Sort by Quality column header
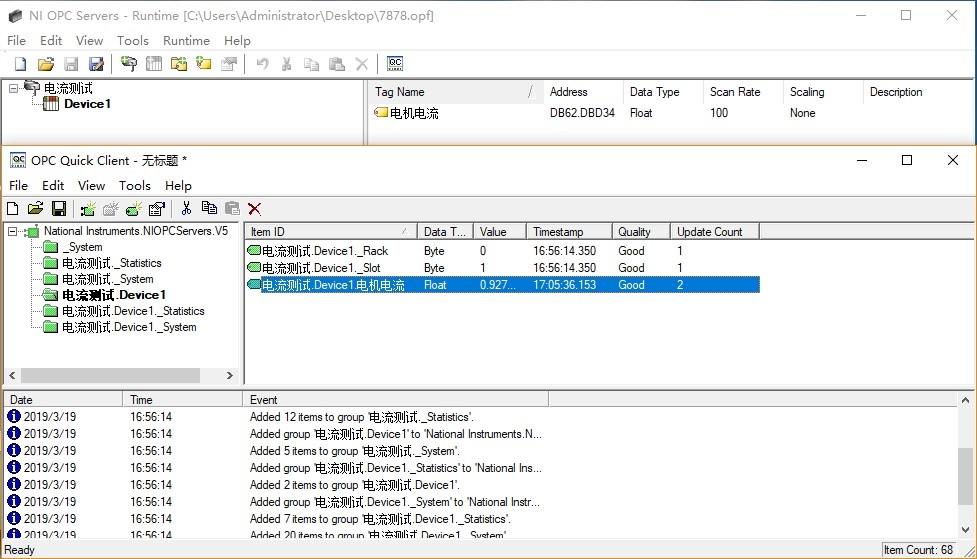Viewport: 977px width, 559px height. (x=641, y=232)
